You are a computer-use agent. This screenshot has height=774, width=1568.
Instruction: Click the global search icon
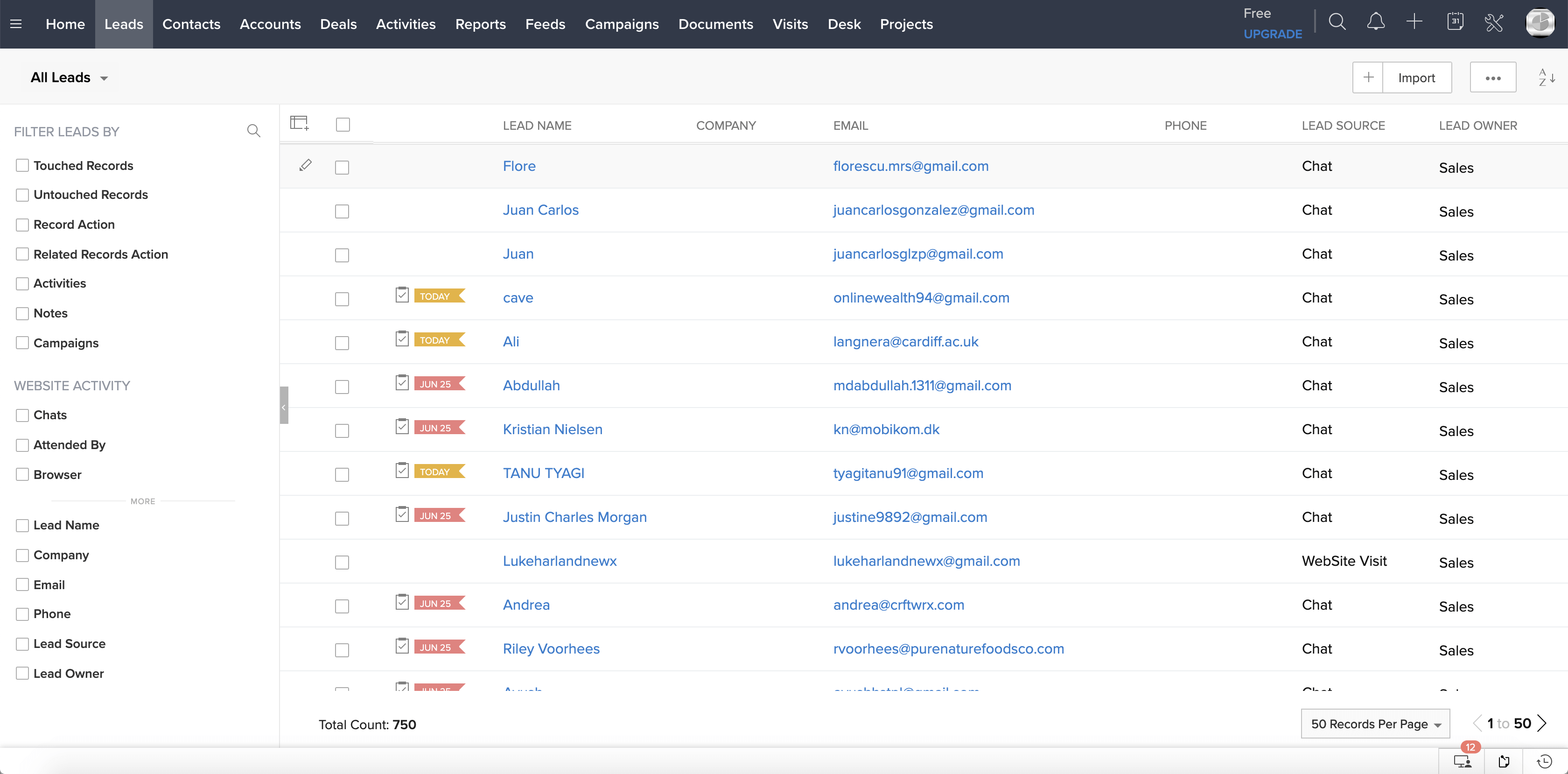click(1337, 22)
